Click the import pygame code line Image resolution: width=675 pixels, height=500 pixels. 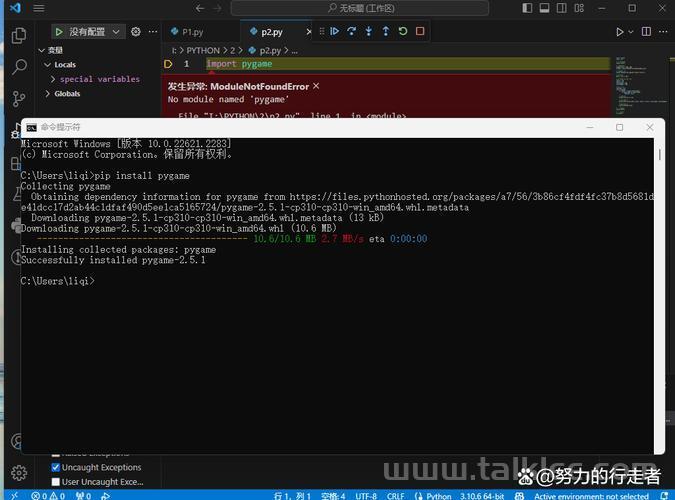[x=239, y=64]
